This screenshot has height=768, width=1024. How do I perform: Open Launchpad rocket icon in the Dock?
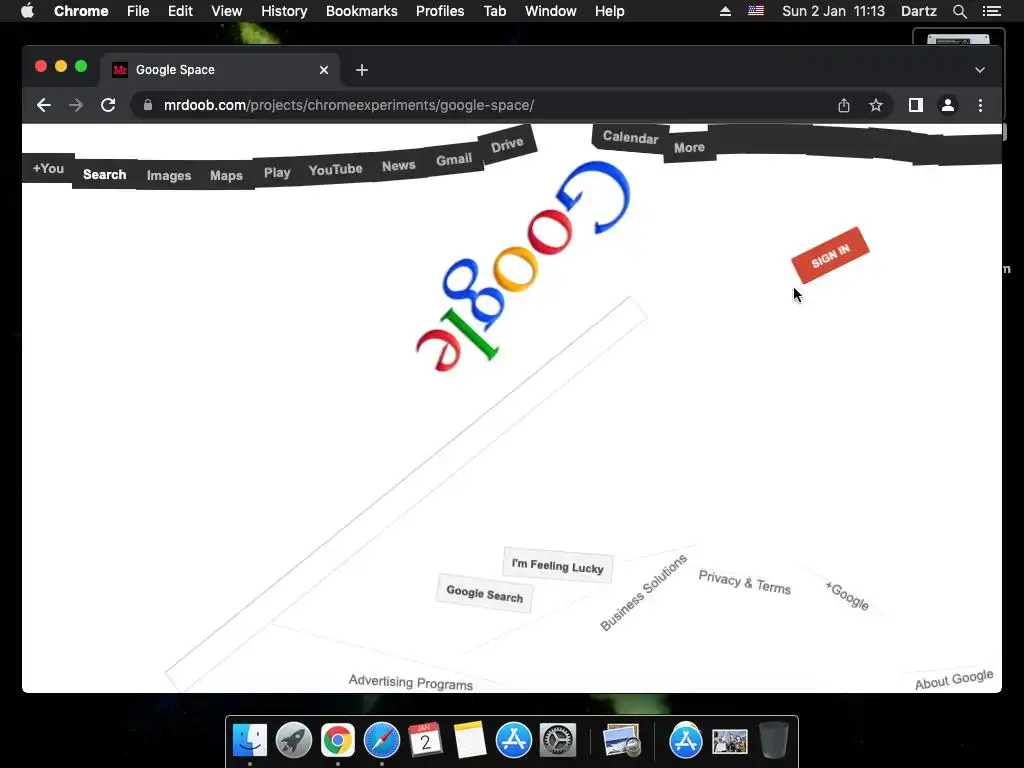coord(294,741)
